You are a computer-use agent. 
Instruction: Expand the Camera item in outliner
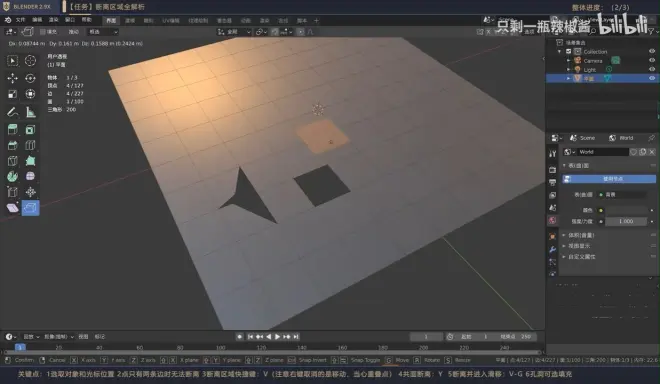coord(569,61)
